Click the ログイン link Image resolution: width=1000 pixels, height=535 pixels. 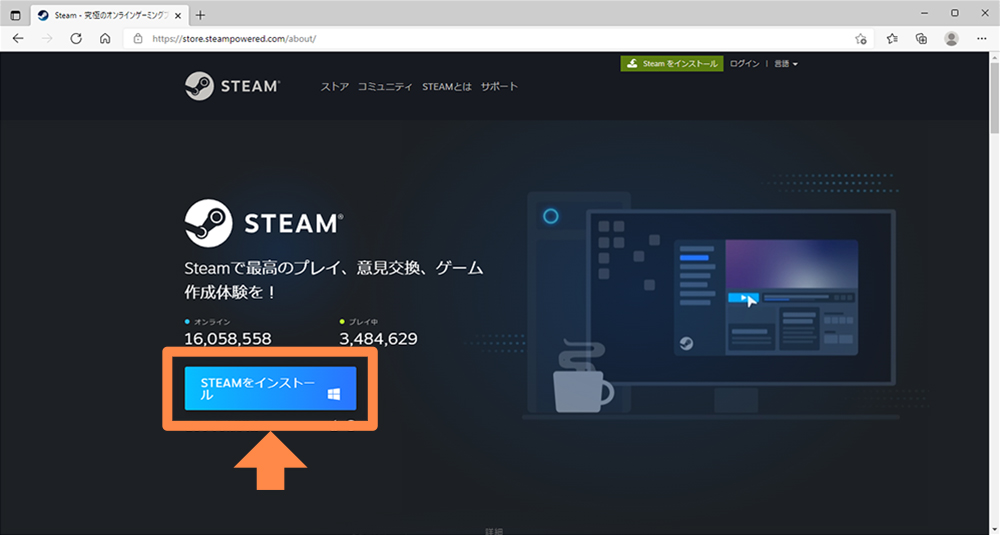coord(744,64)
